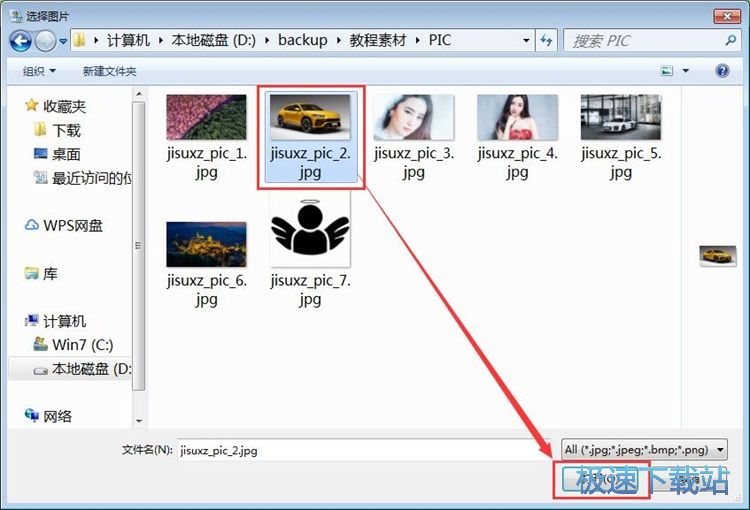This screenshot has height=510, width=750.
Task: Select jisuxz_pic_2.jpg yellow car thumbnail
Action: click(310, 117)
